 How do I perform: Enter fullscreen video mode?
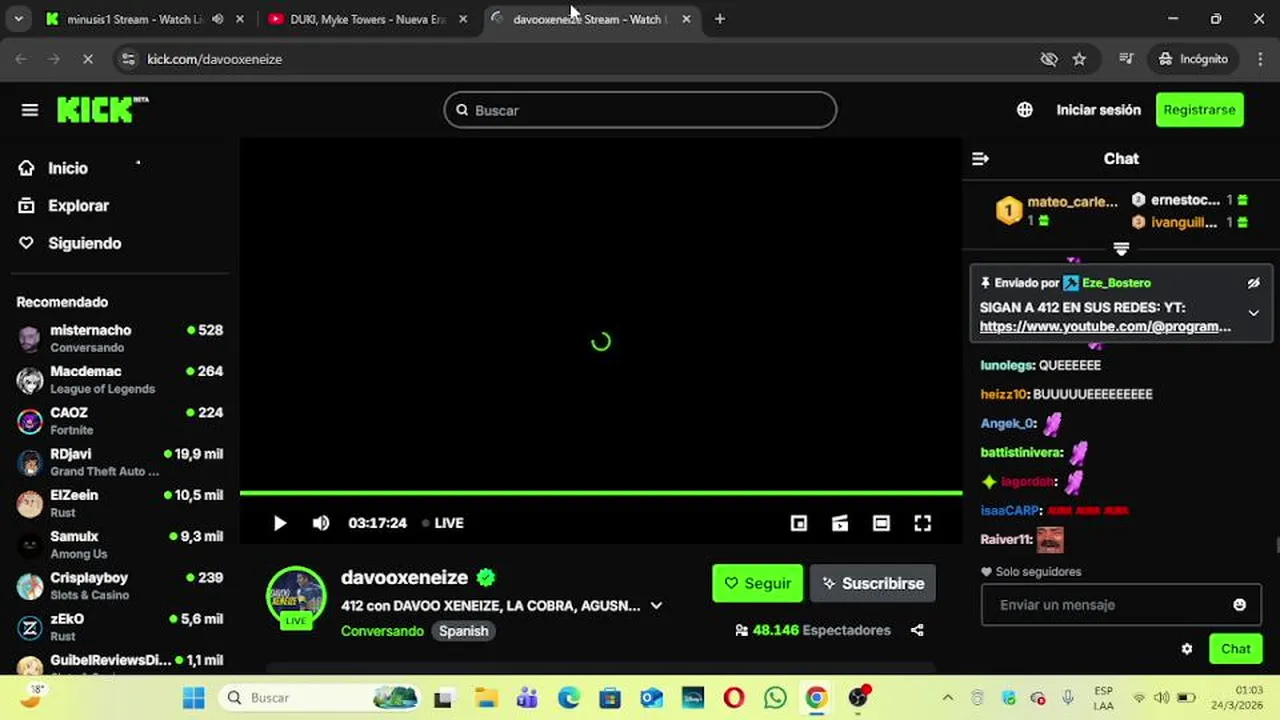pyautogui.click(x=923, y=523)
